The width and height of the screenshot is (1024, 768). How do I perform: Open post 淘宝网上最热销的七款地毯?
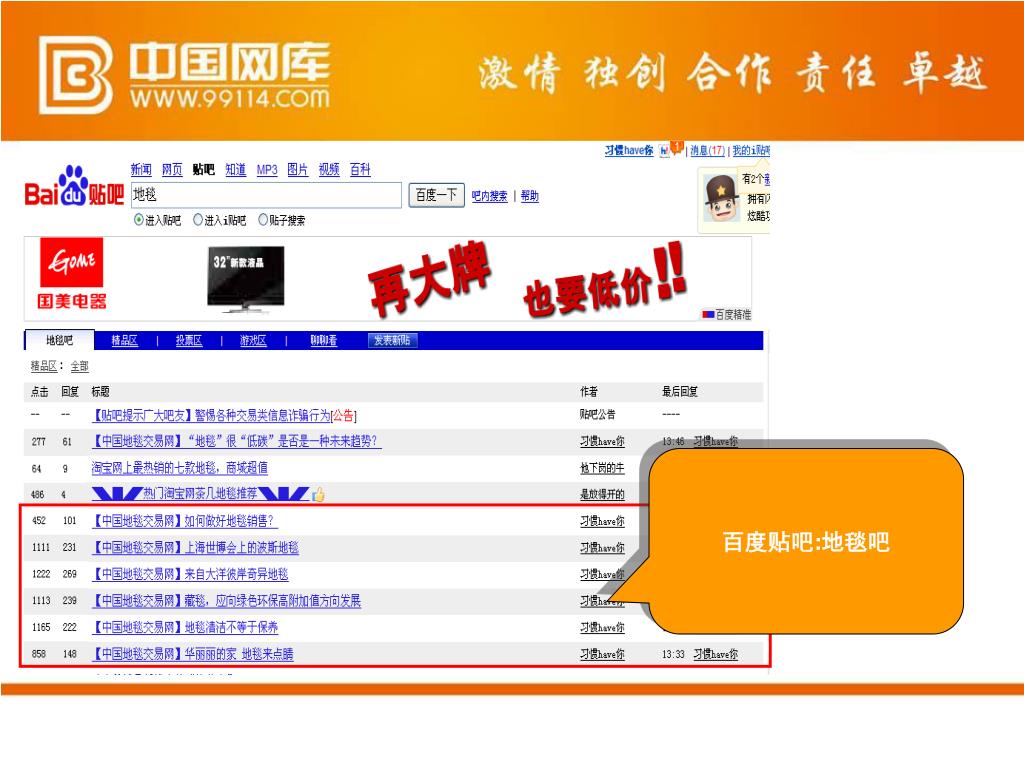(180, 468)
